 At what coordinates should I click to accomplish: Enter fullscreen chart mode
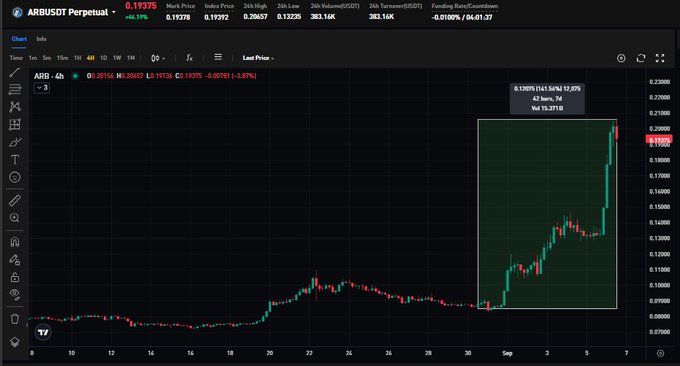tap(660, 58)
